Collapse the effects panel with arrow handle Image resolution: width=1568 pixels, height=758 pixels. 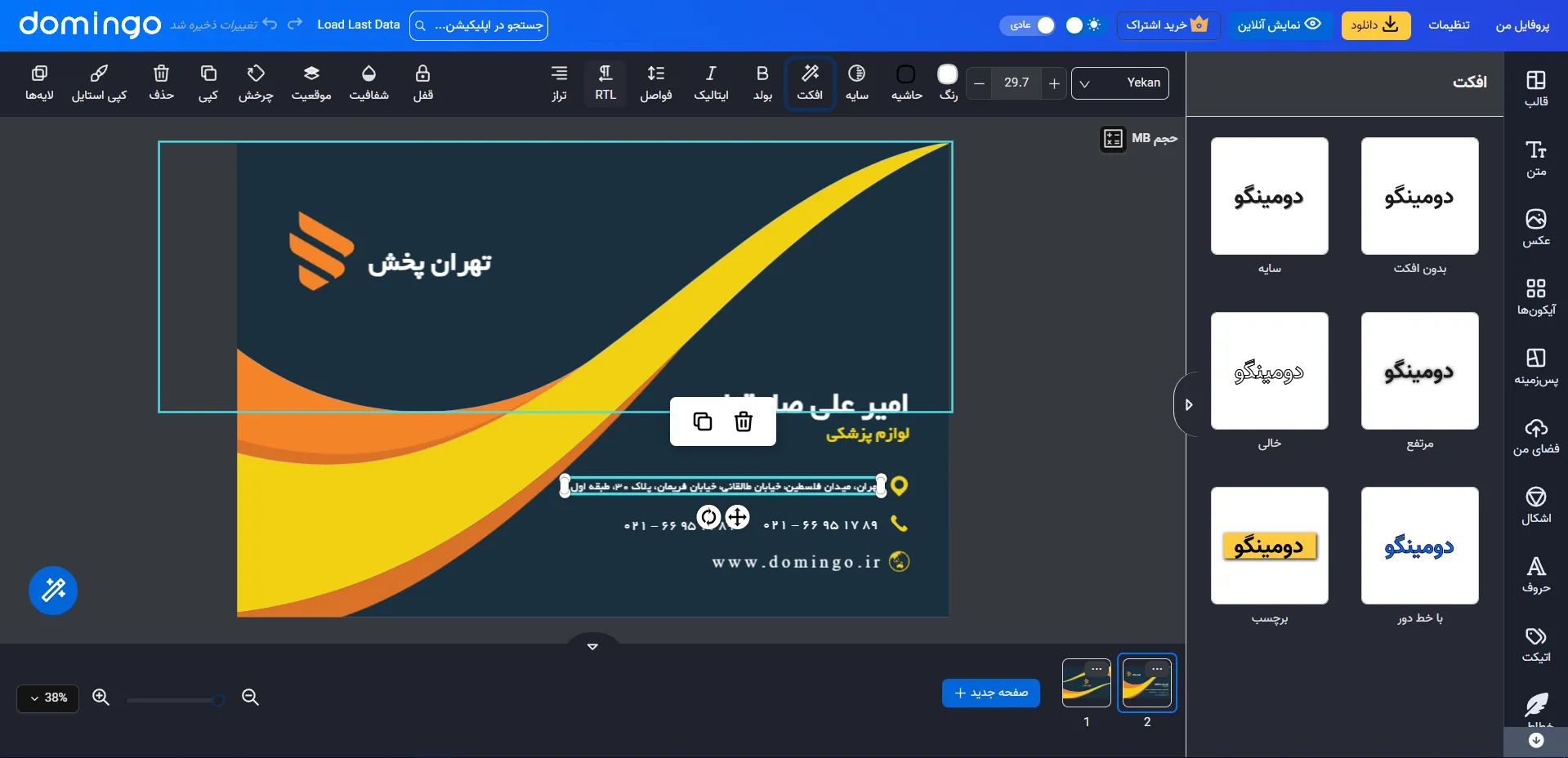[1187, 404]
